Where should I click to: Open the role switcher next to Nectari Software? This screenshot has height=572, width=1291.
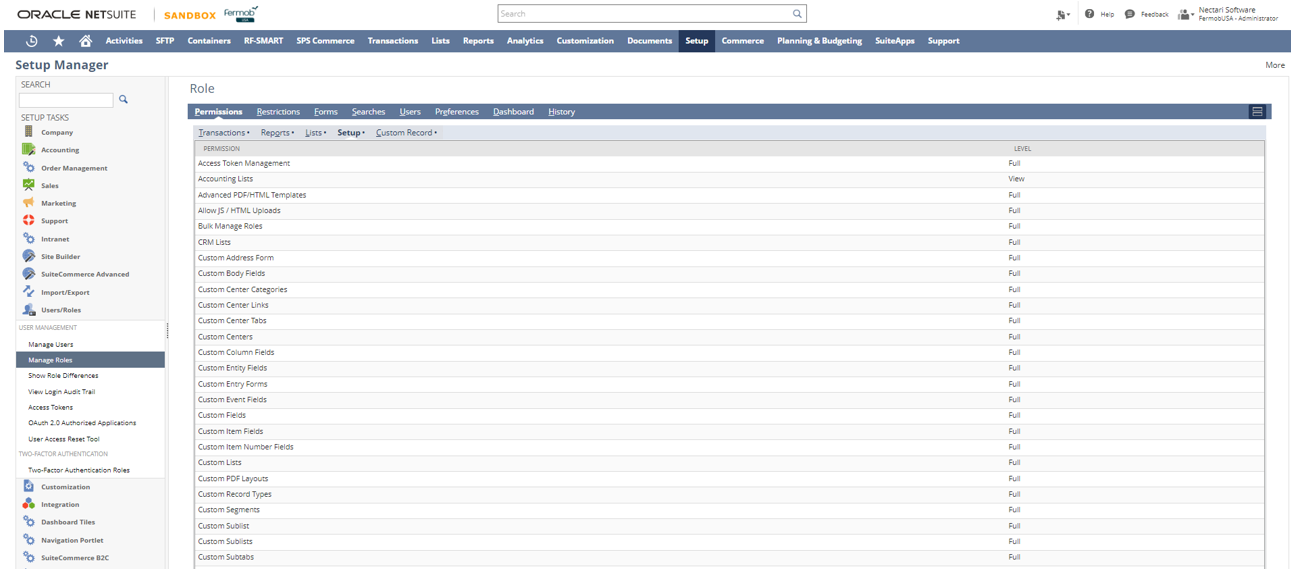coord(1186,14)
